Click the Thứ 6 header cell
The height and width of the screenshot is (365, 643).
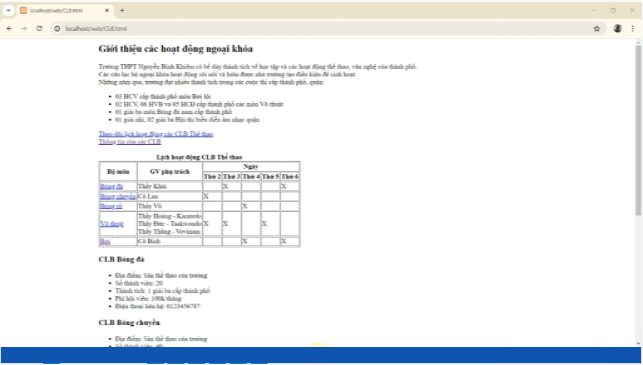(290, 176)
